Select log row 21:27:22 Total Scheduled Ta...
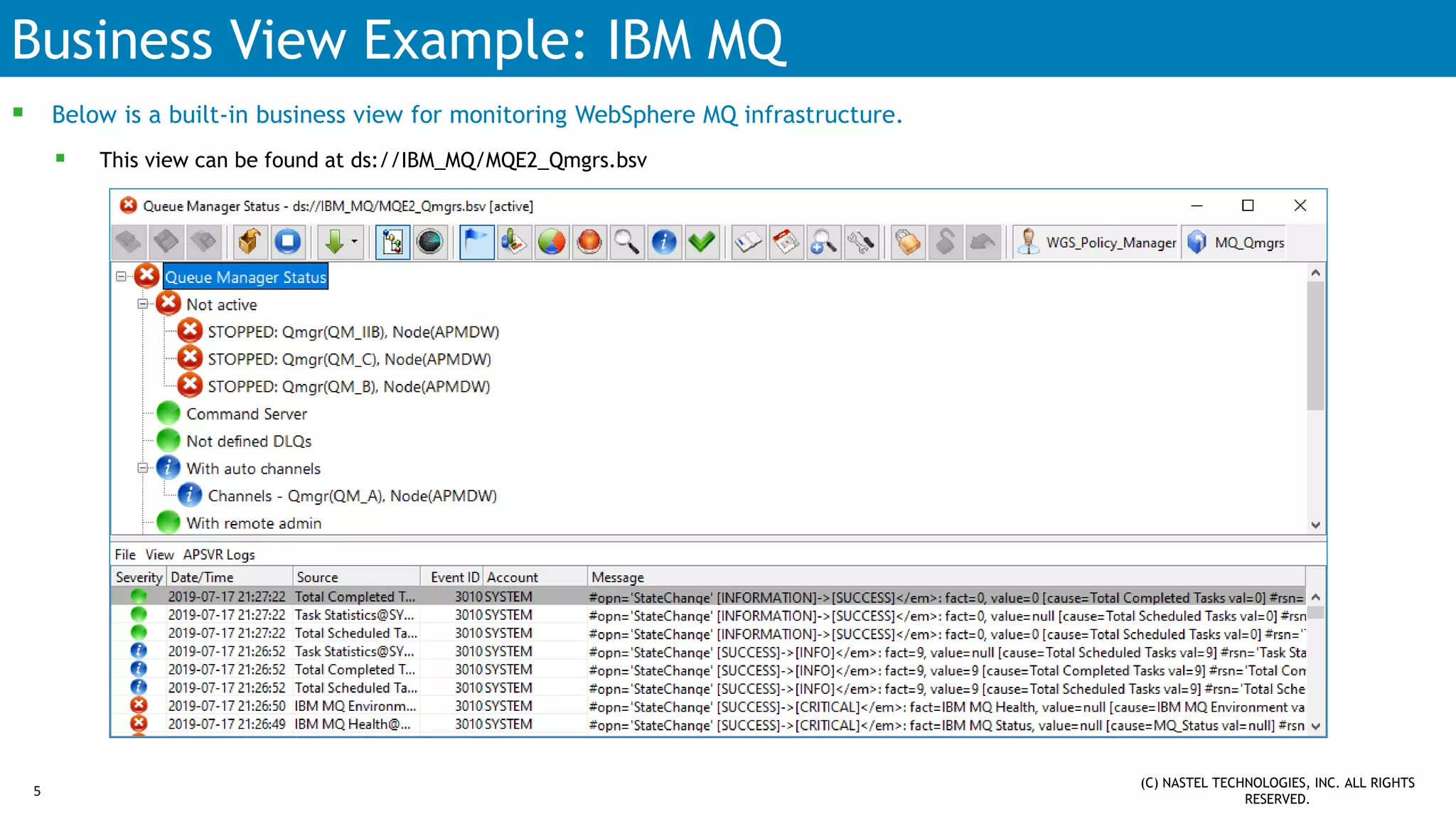The height and width of the screenshot is (819, 1456). click(709, 633)
